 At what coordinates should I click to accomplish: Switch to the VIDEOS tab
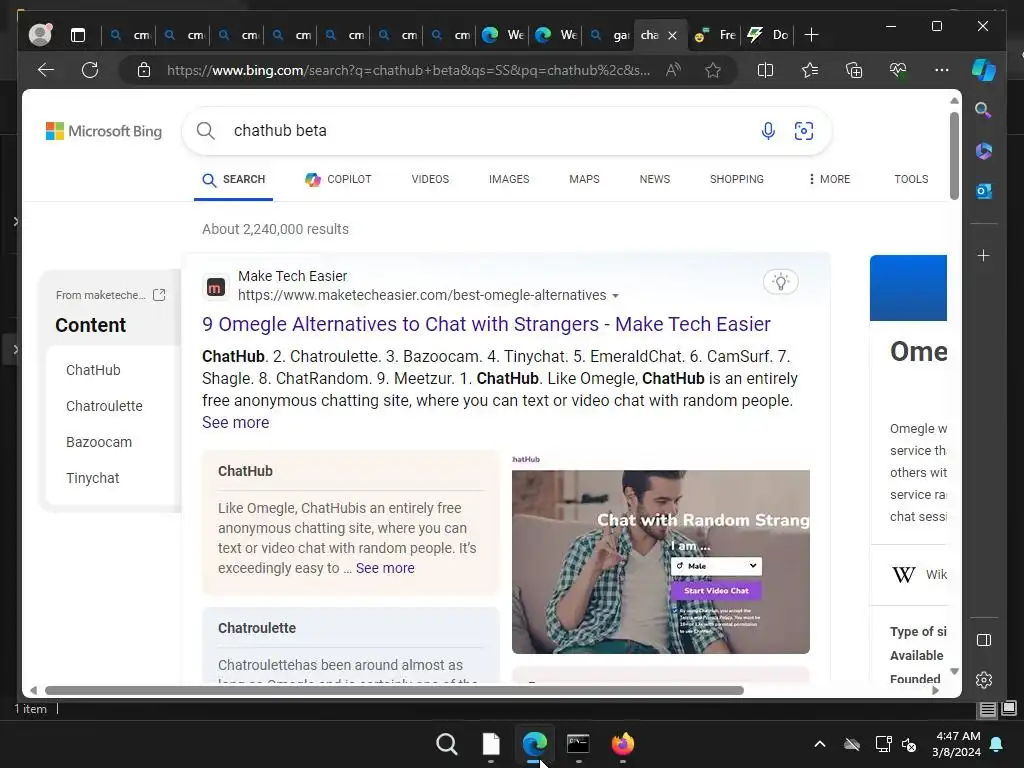click(430, 179)
